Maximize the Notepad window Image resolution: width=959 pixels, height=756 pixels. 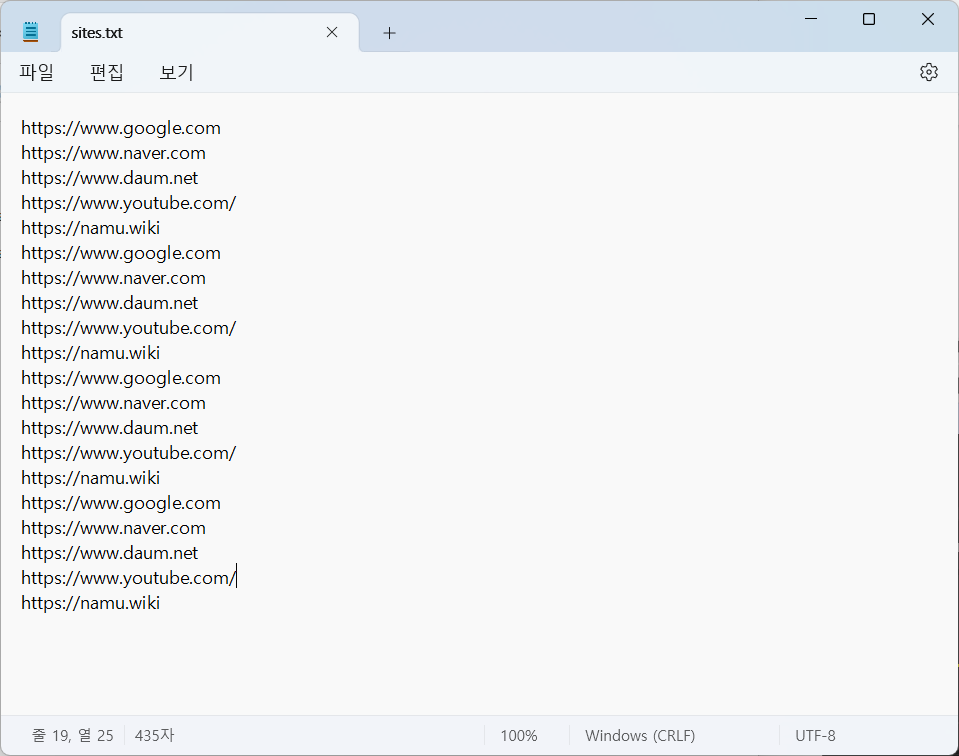868,19
